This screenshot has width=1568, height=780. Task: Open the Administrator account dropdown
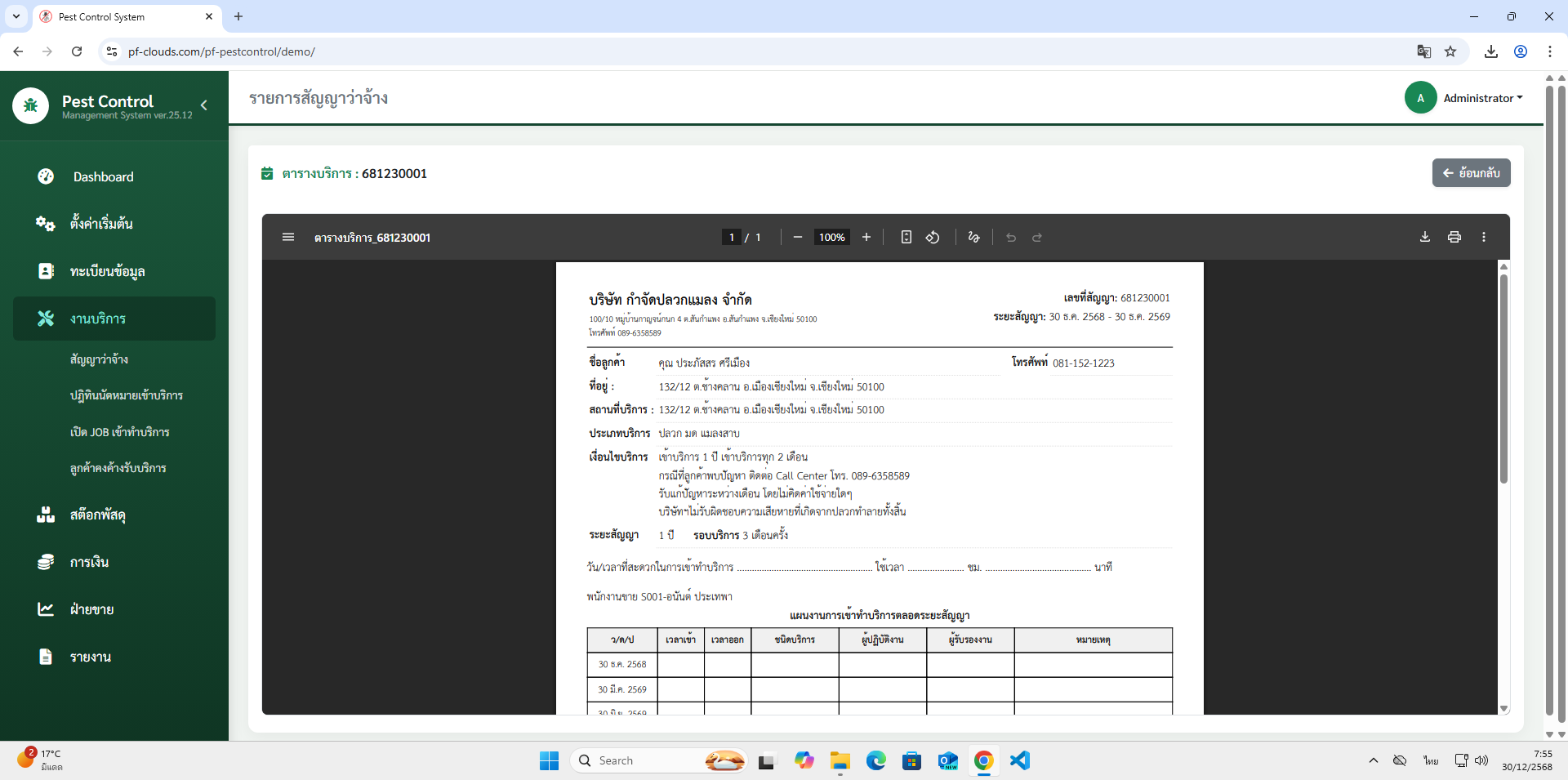(x=1482, y=98)
